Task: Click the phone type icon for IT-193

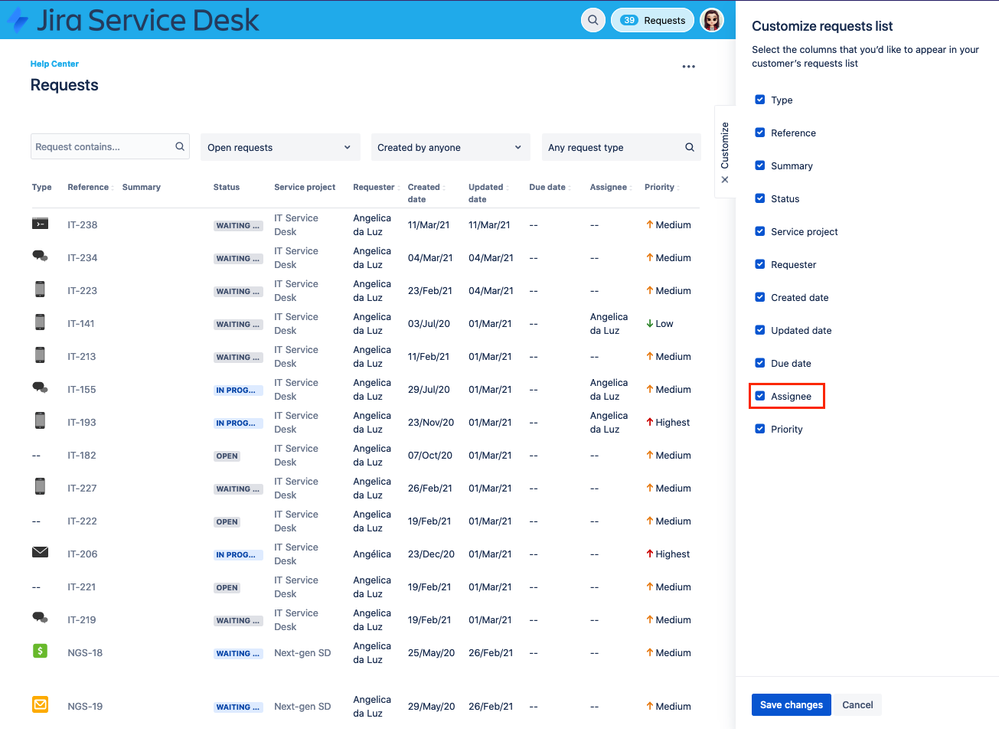Action: click(40, 421)
